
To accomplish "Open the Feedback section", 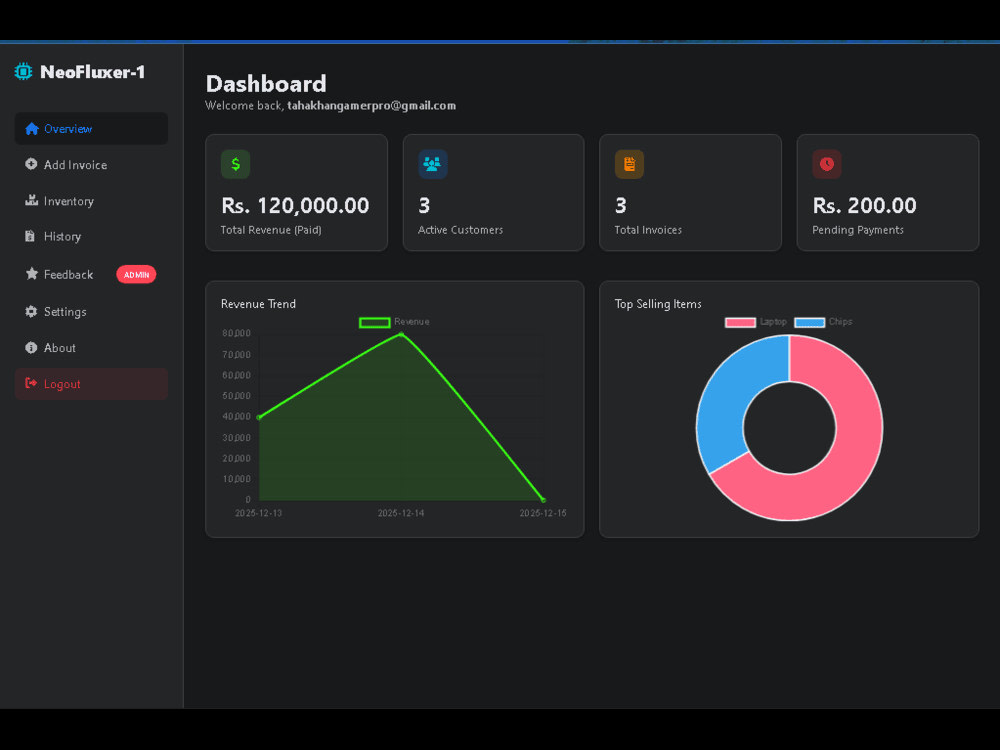I will 91,274.
